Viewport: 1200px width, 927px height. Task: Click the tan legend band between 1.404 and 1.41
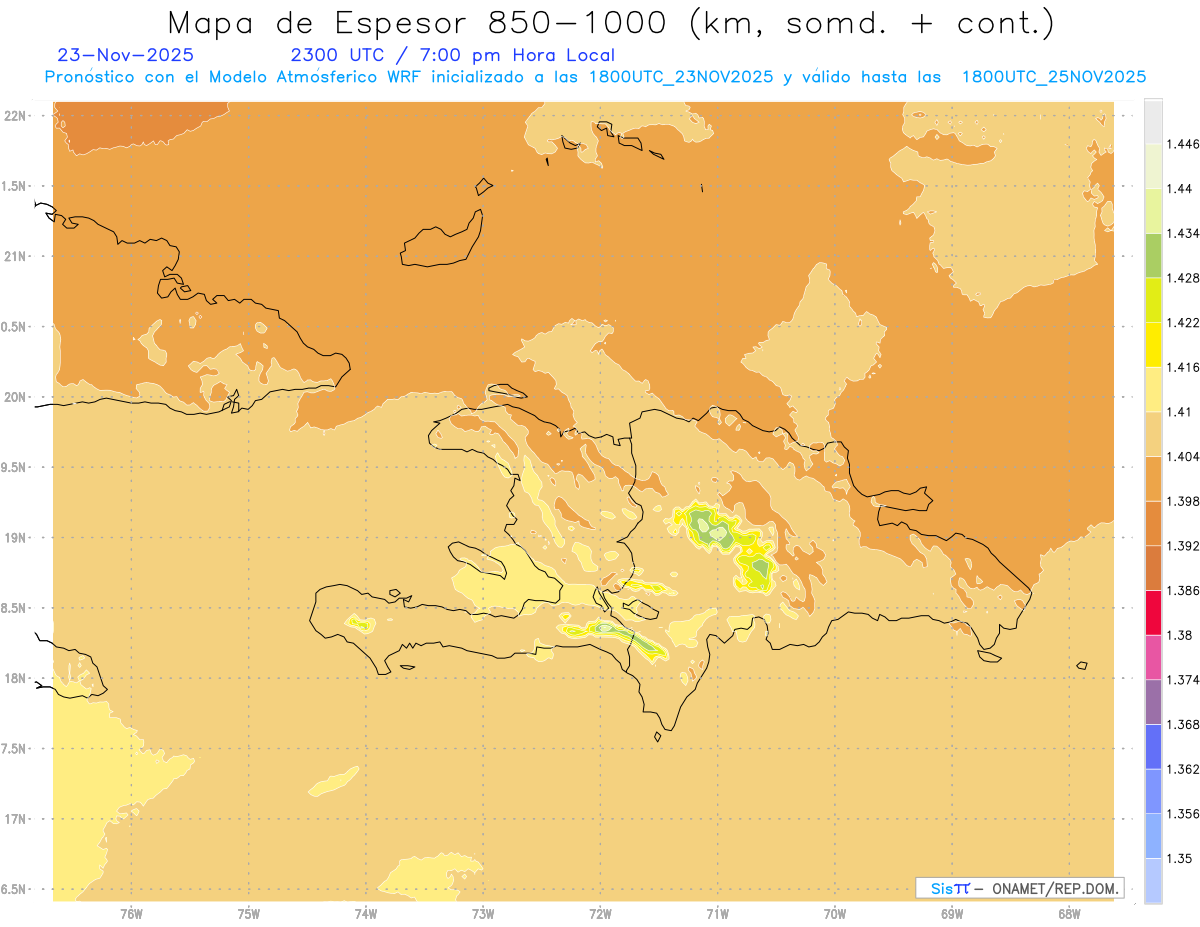1153,433
